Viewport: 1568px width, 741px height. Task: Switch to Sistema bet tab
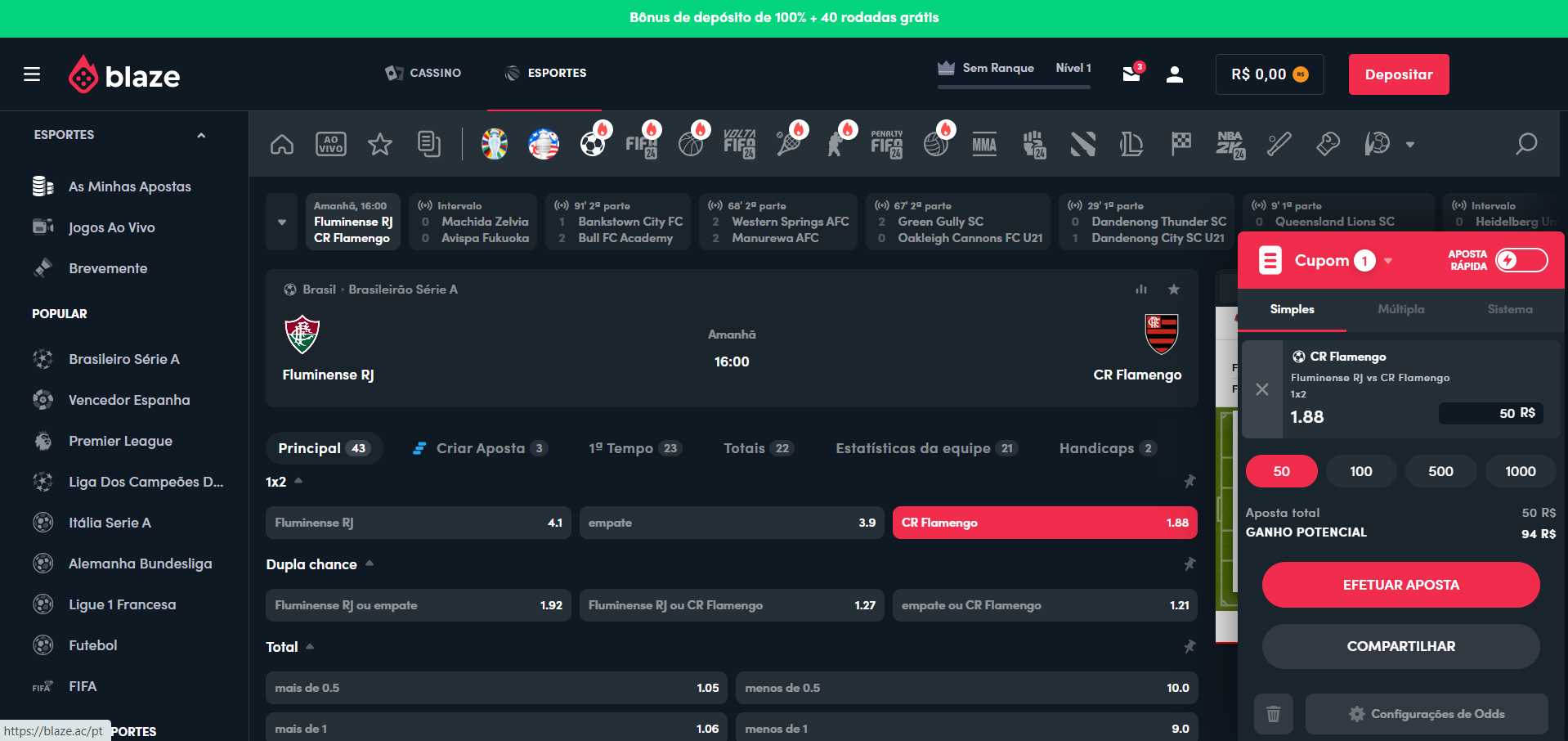(x=1510, y=309)
